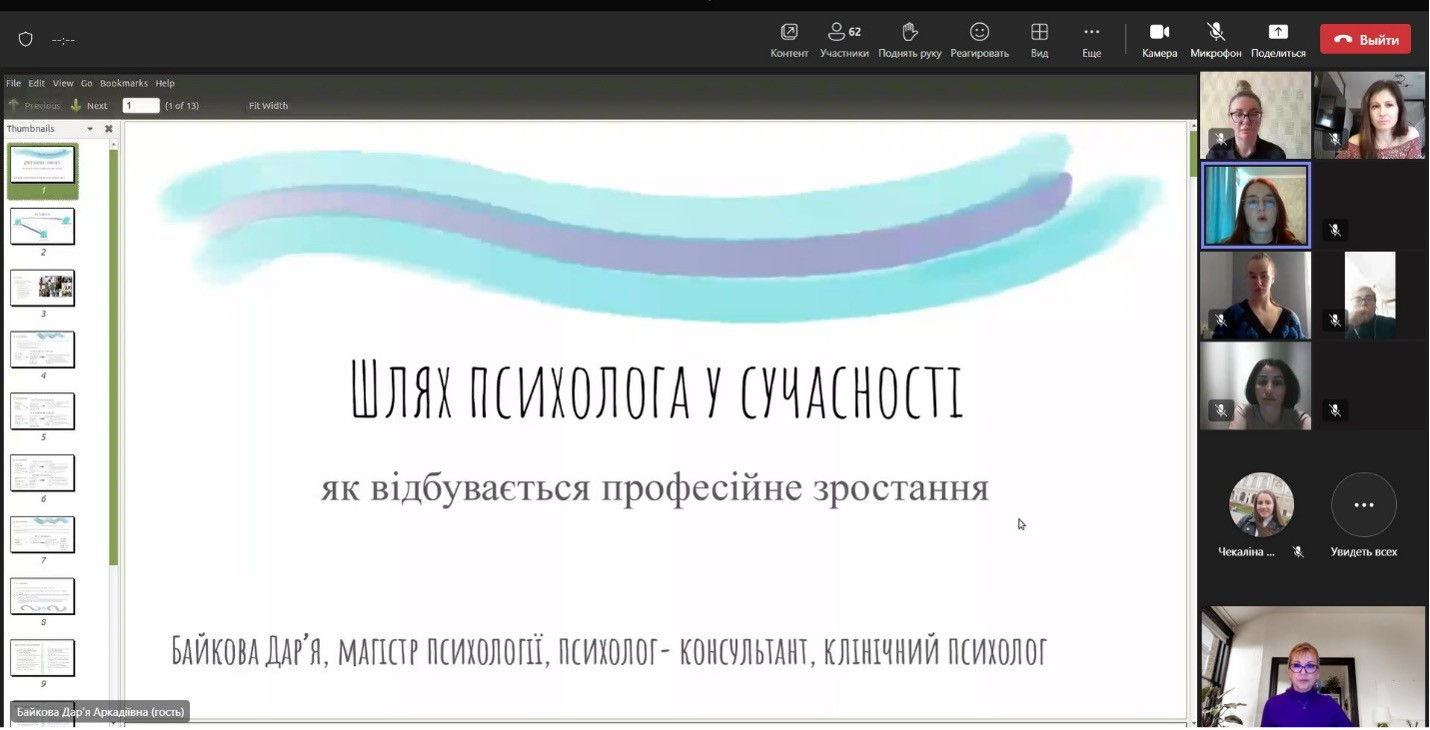Open the Реагировать reactions menu

[980, 40]
